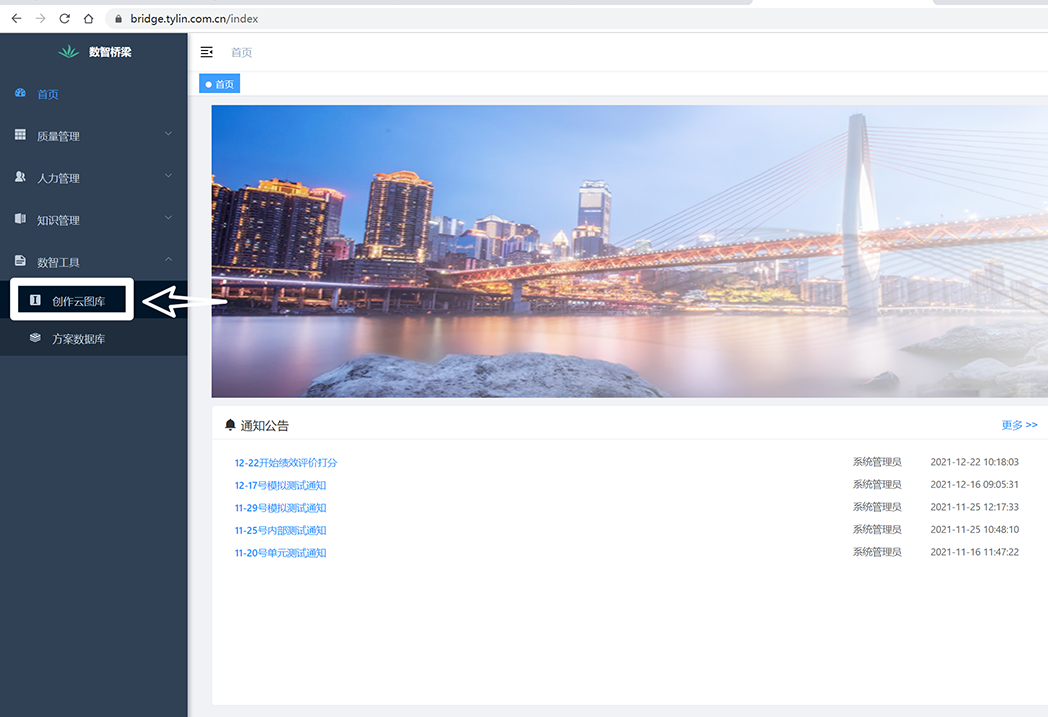
Task: Click the 人力管理 people icon
Action: [x=20, y=177]
